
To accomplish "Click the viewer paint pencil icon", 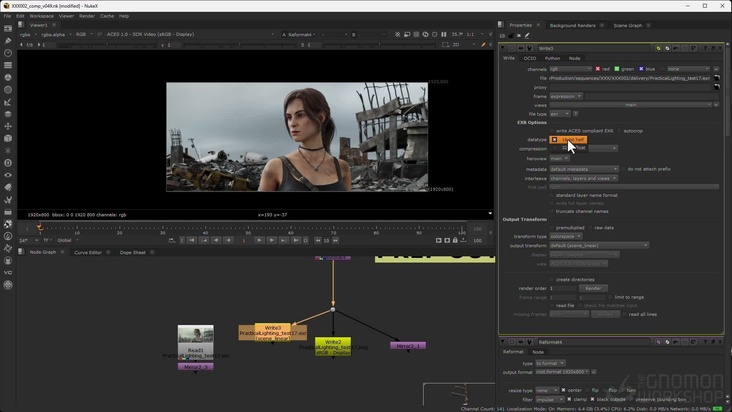I will tap(483, 44).
